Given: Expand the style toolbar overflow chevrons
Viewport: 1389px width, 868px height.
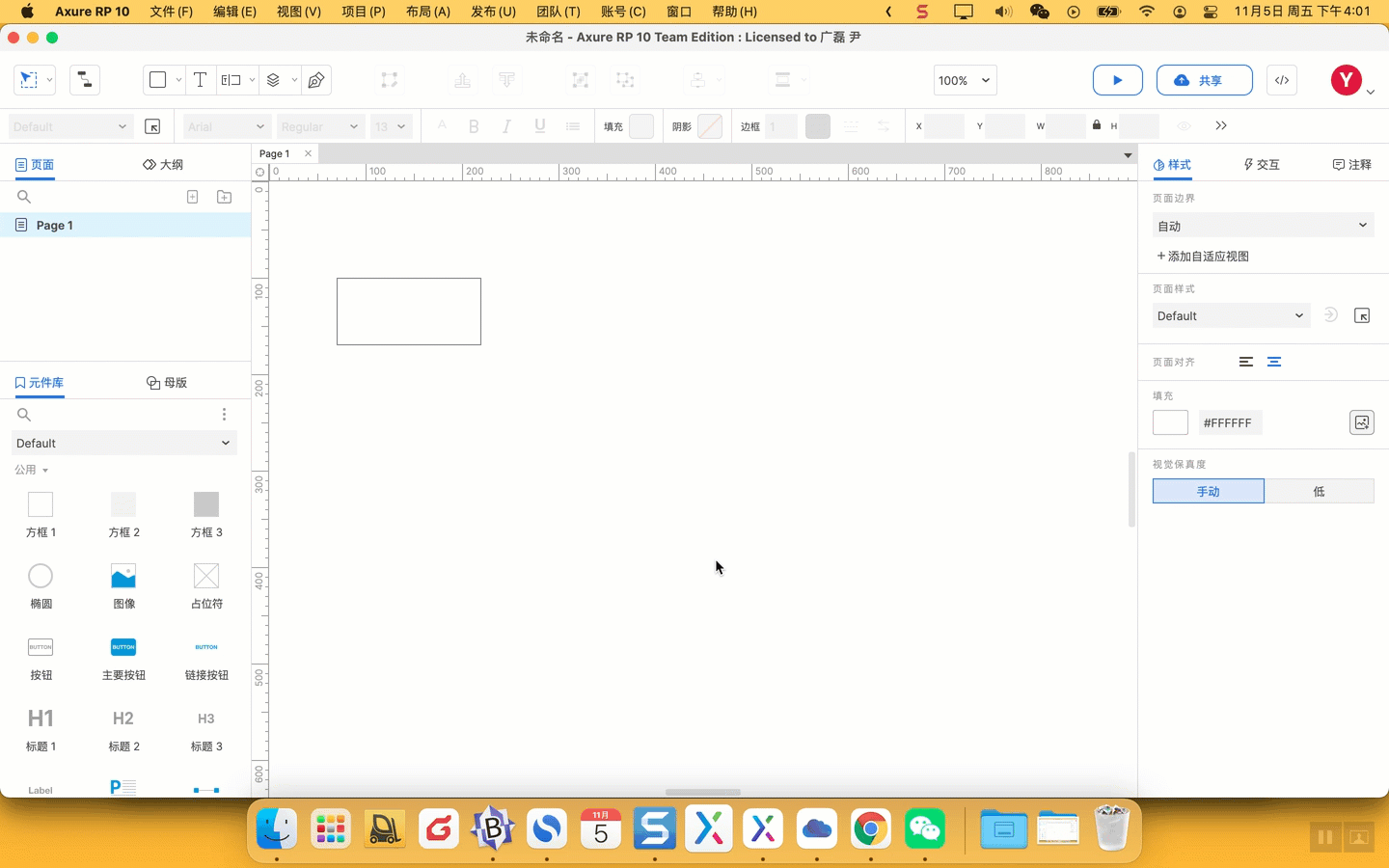Looking at the screenshot, I should [1221, 126].
